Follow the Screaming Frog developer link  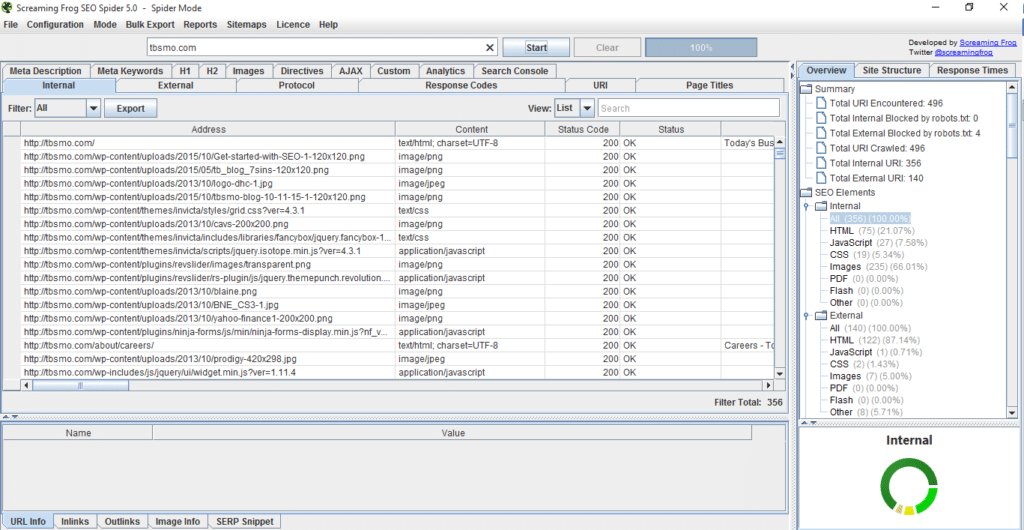click(988, 42)
